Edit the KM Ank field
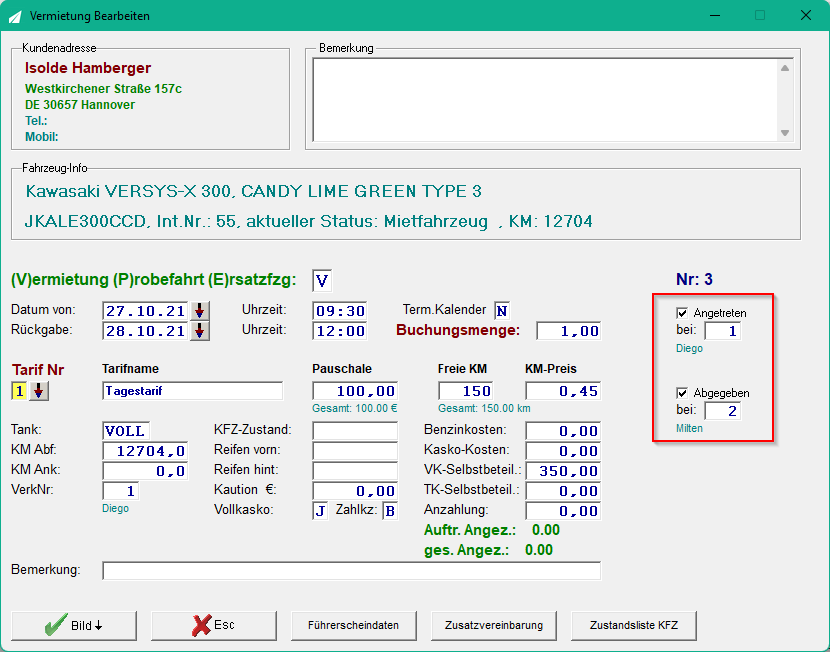830x652 pixels. (145, 471)
